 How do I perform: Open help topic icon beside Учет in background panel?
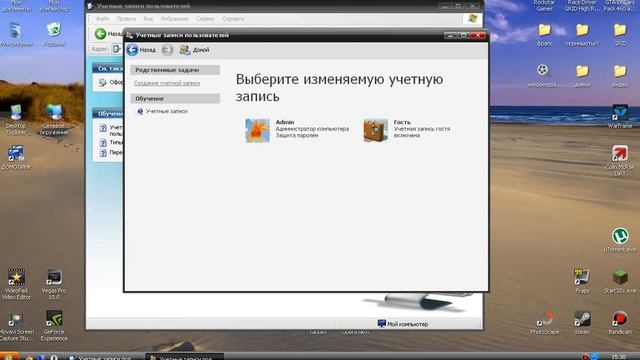click(103, 128)
